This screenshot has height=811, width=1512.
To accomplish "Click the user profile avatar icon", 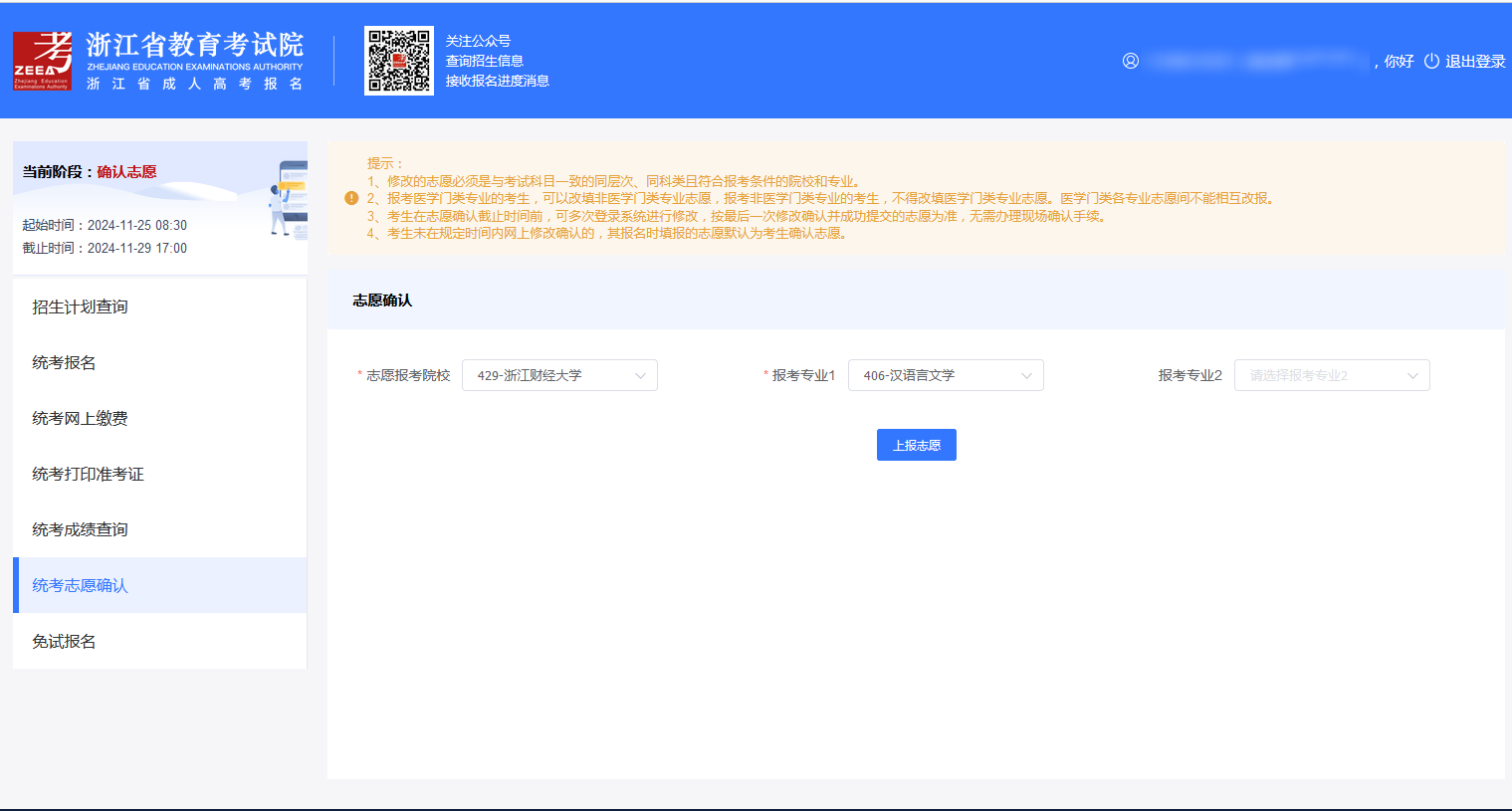I will coord(1131,61).
